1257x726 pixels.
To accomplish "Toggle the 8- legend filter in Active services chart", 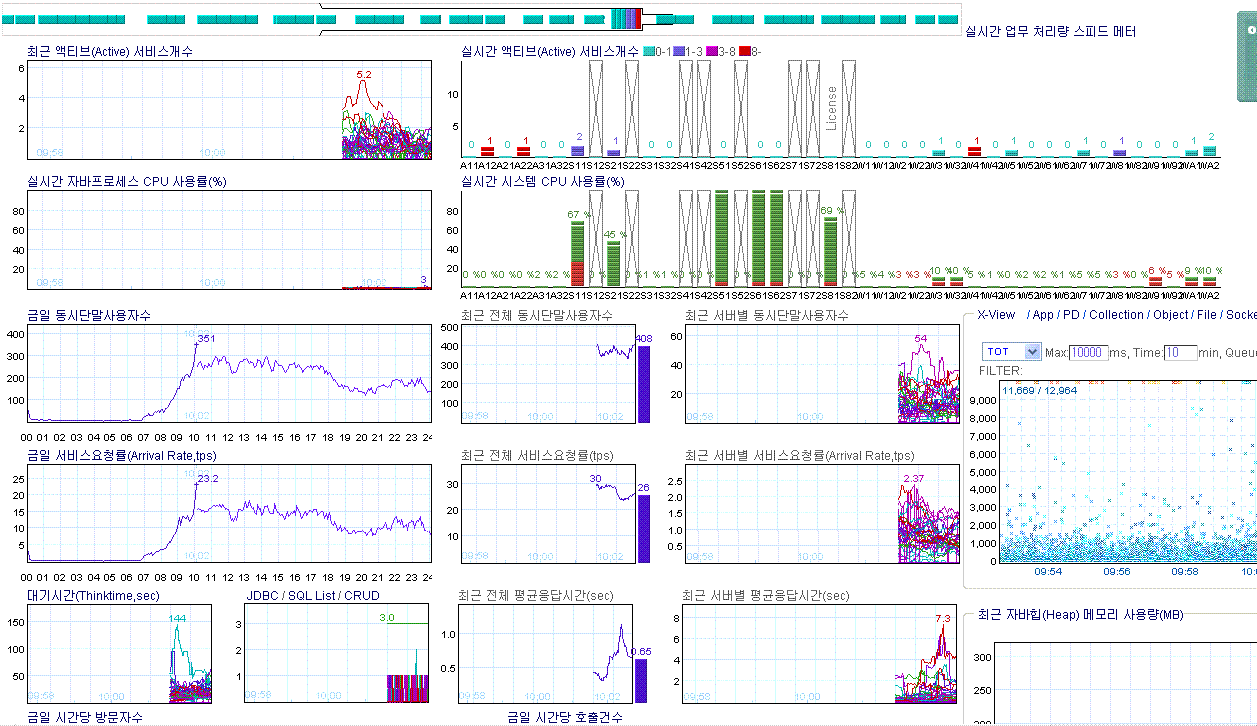I will (752, 50).
